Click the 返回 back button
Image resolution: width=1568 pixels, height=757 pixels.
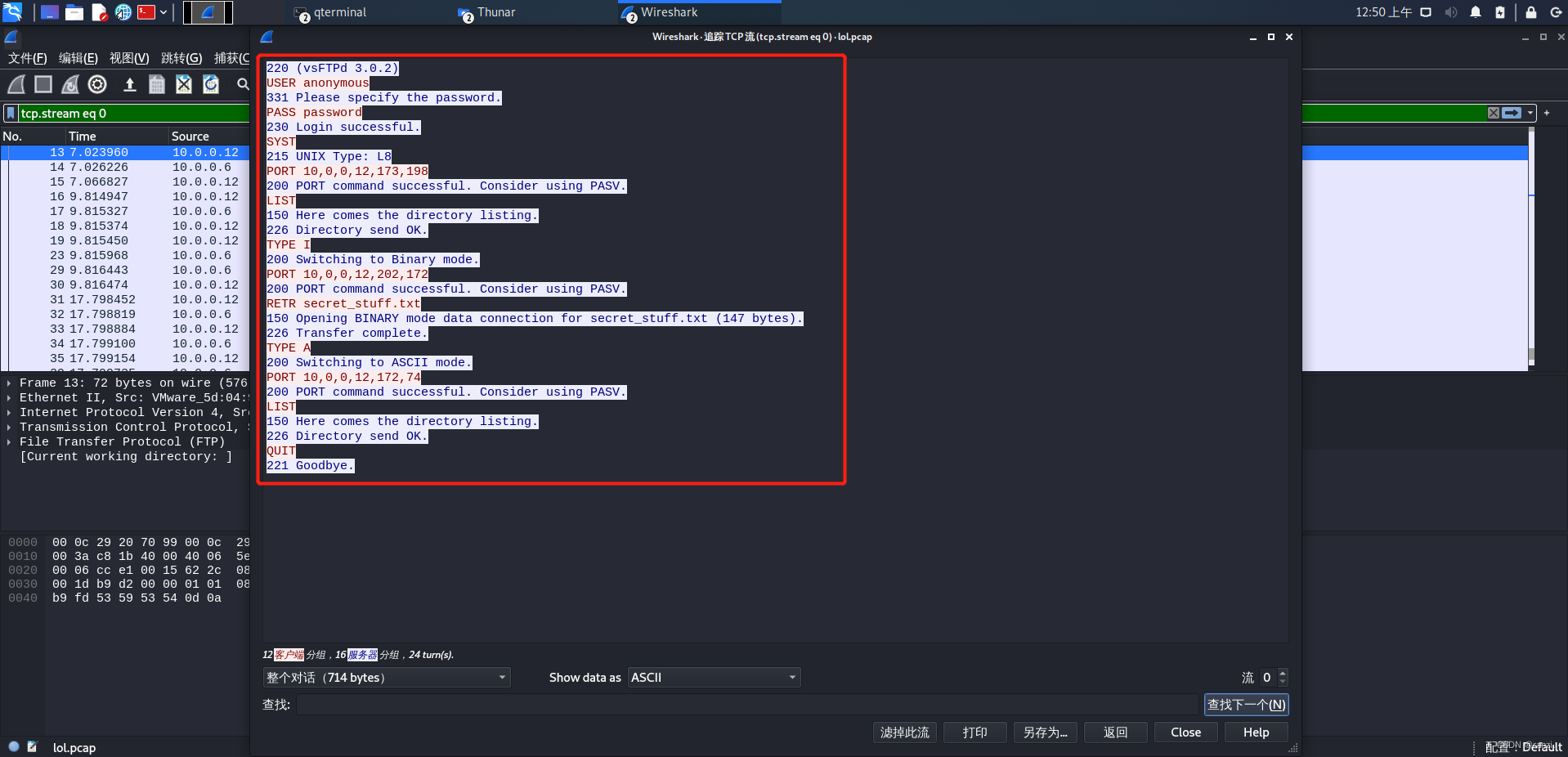pos(1116,732)
